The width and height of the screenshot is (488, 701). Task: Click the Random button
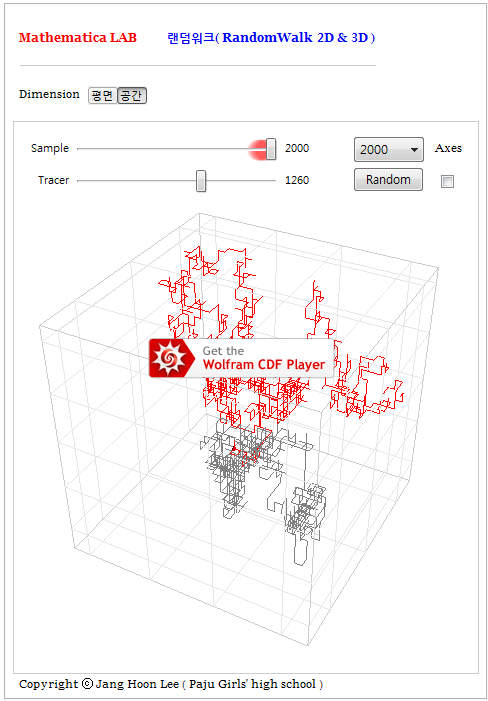tap(388, 179)
